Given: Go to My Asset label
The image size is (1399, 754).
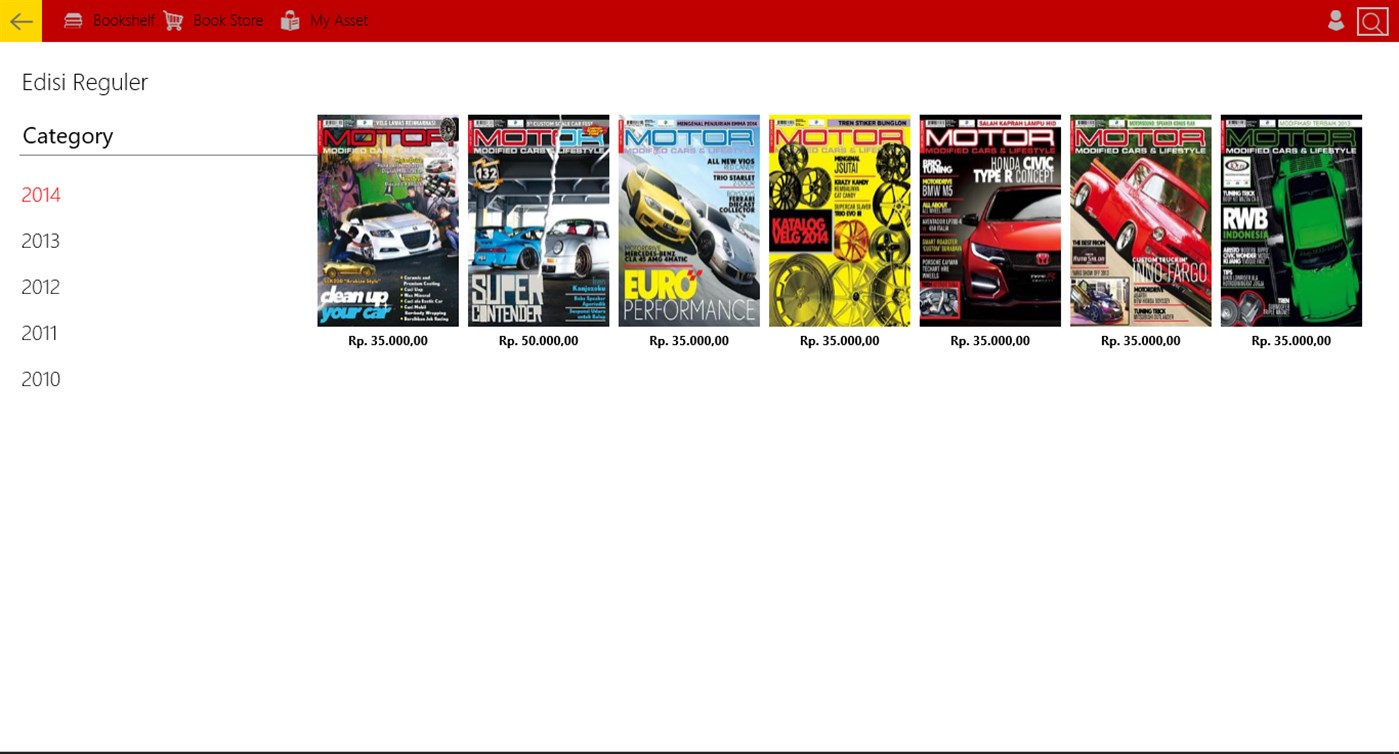Looking at the screenshot, I should [339, 21].
